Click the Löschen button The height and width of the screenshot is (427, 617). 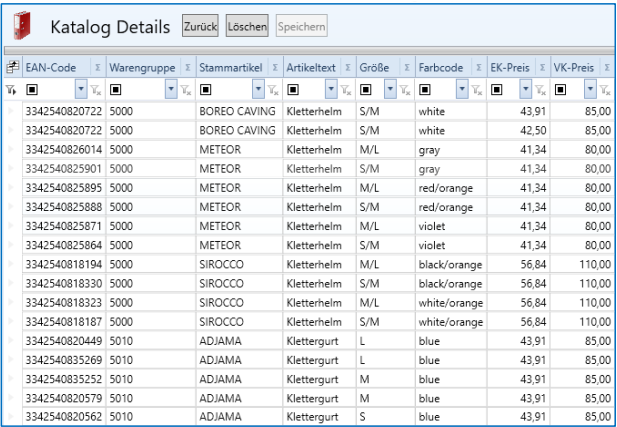[x=247, y=27]
